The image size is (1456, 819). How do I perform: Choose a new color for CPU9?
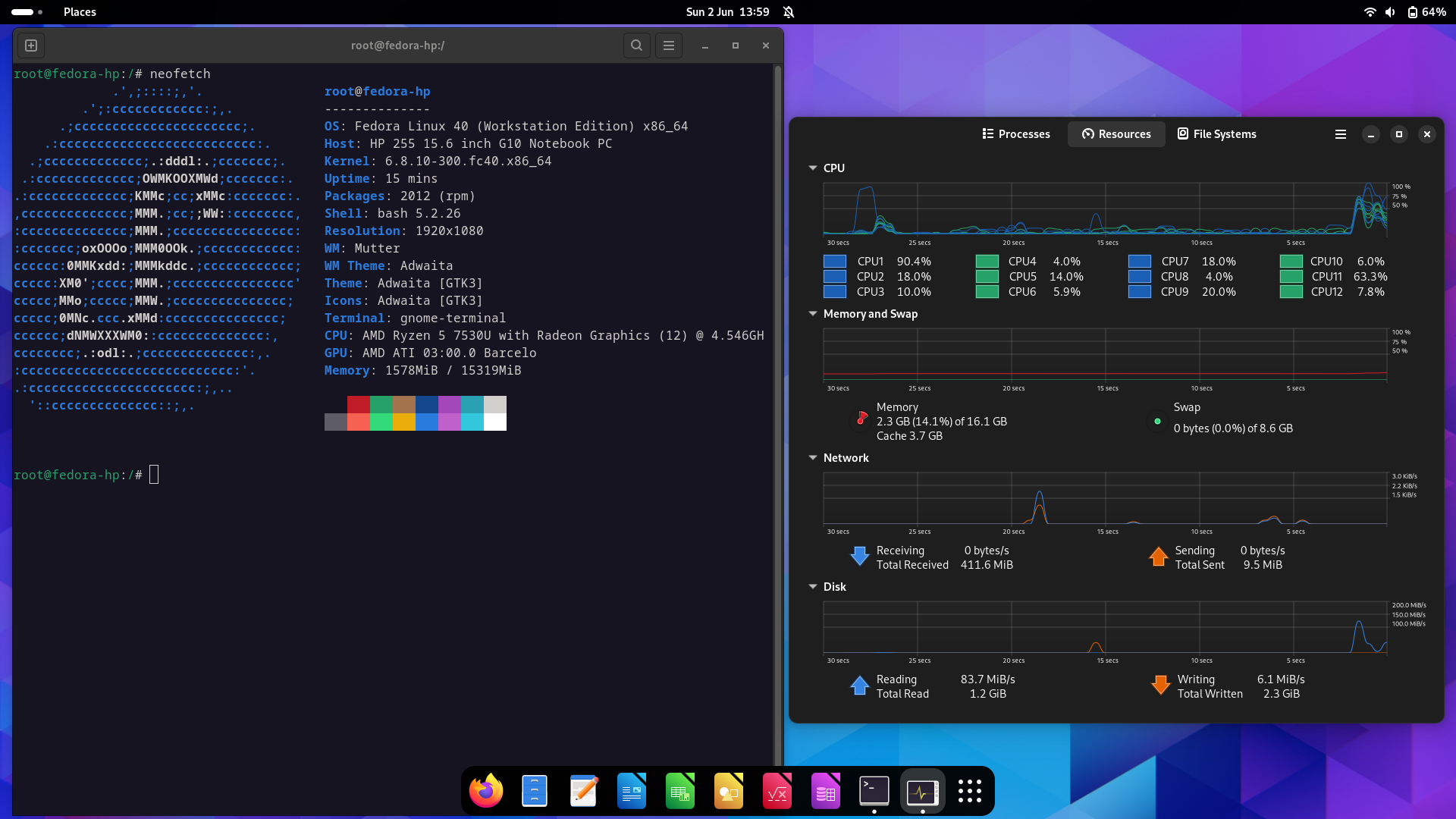click(1140, 292)
